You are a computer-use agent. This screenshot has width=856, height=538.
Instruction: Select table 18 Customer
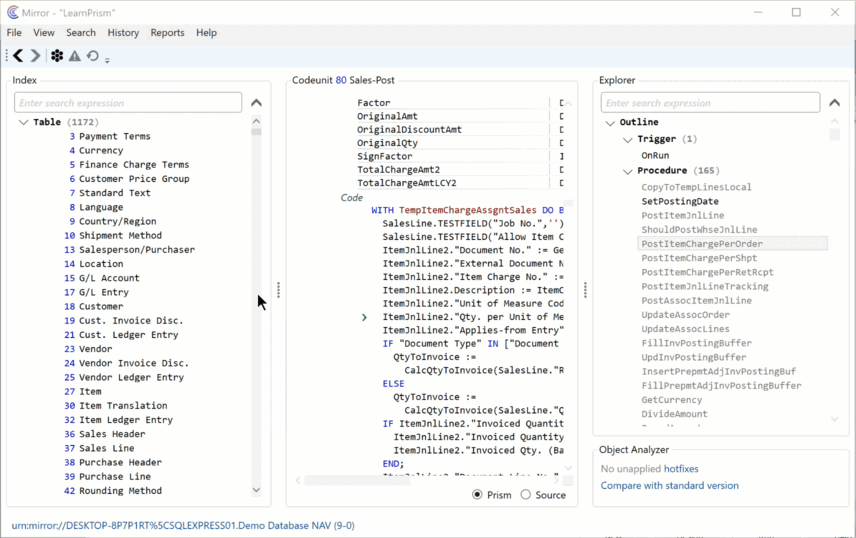point(93,306)
